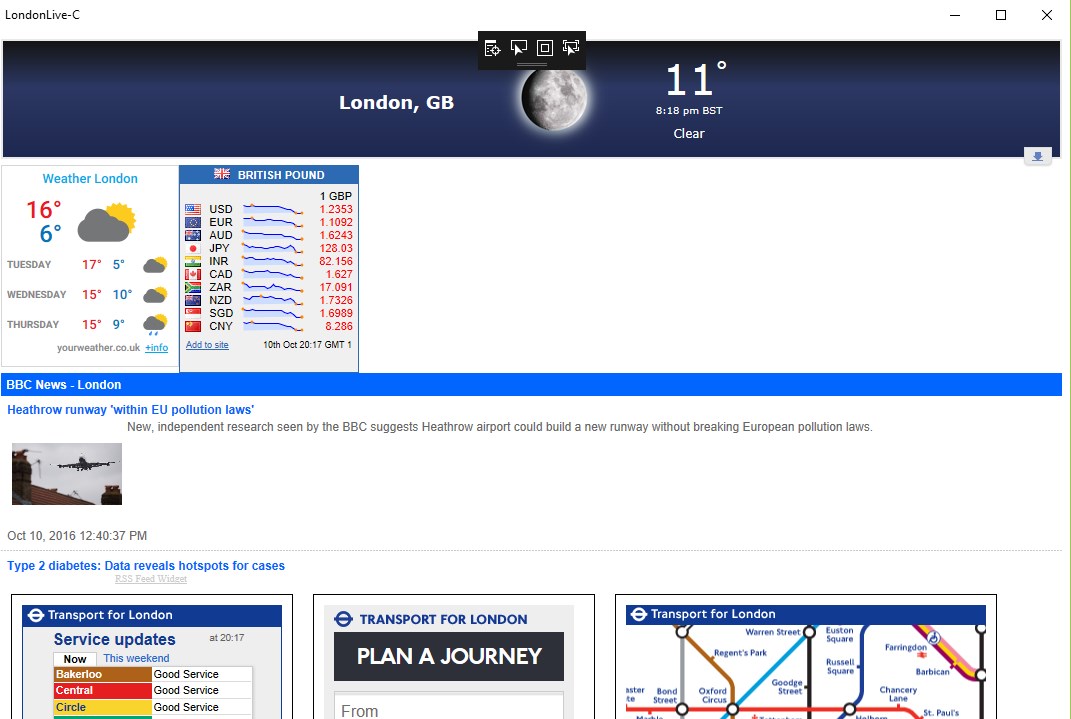Click news timestamp Oct 10, 2016 12:40:37 PM
This screenshot has height=719, width=1071.
[x=77, y=535]
